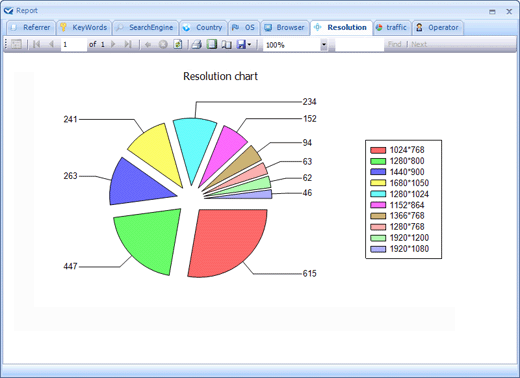Image resolution: width=520 pixels, height=378 pixels.
Task: Click the back to parent report arrow
Action: point(148,44)
